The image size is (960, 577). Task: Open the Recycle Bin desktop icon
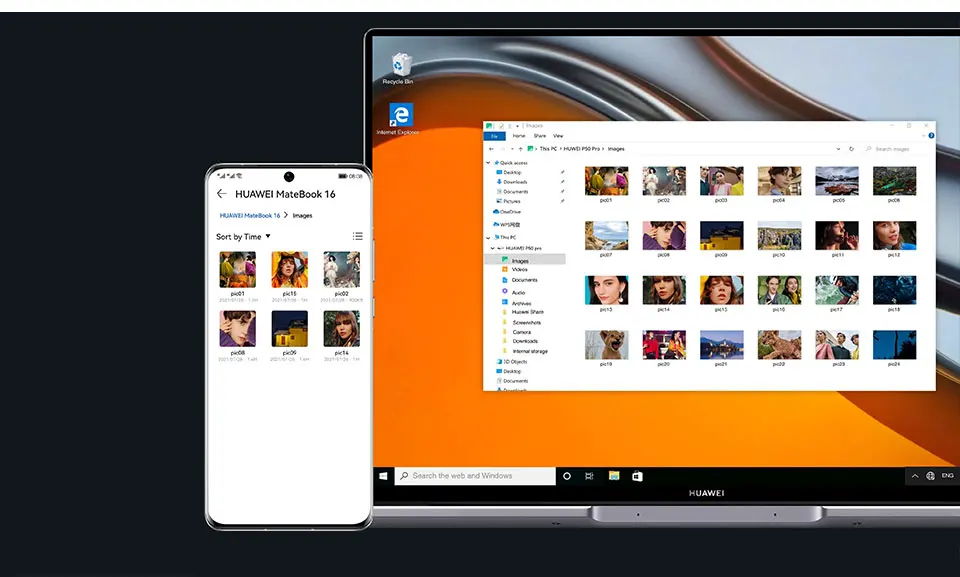pyautogui.click(x=399, y=69)
